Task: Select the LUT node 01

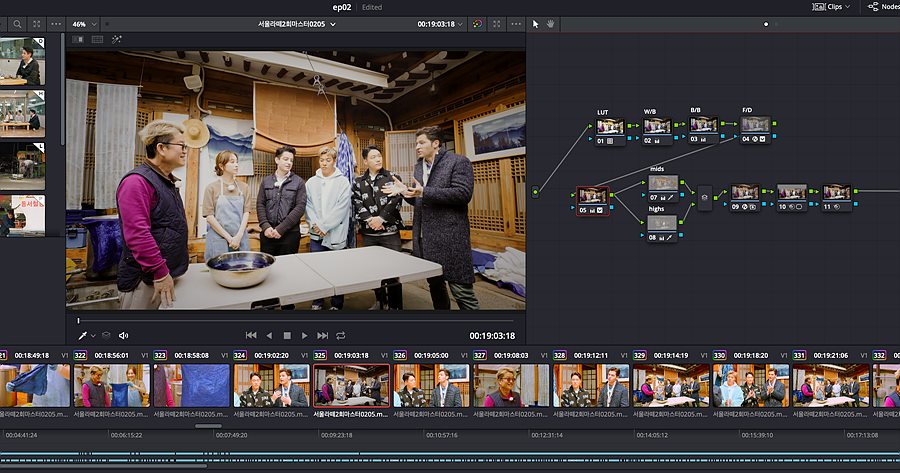Action: point(610,127)
